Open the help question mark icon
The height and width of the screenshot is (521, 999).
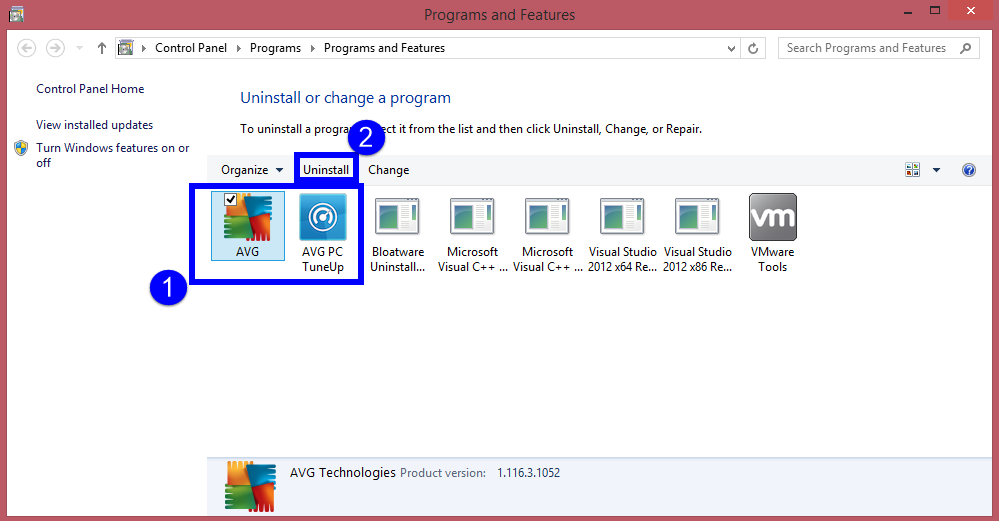tap(968, 170)
